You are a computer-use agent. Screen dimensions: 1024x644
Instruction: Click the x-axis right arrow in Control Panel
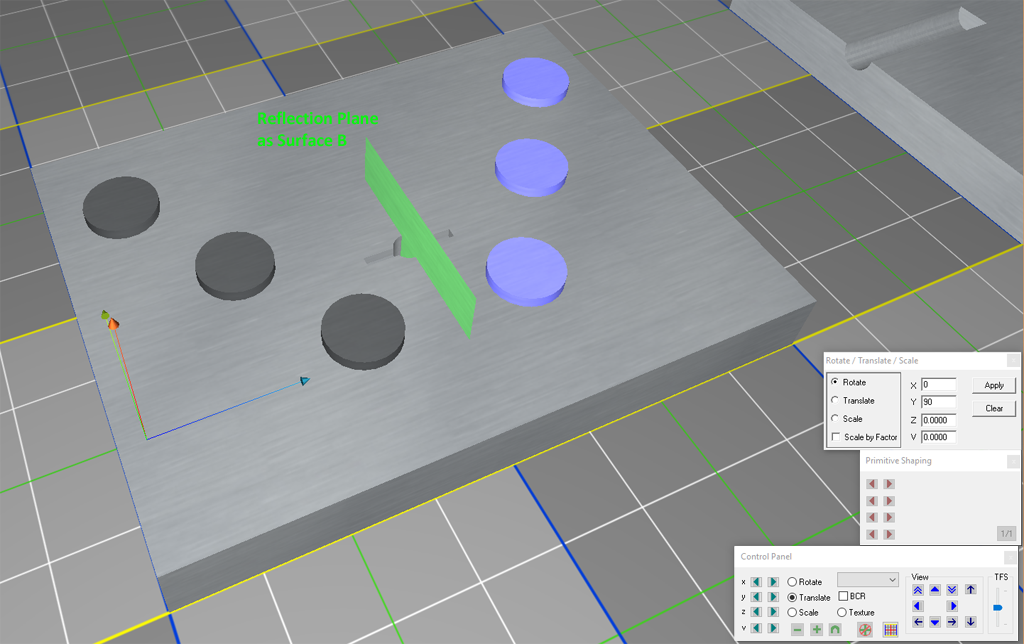pyautogui.click(x=773, y=581)
